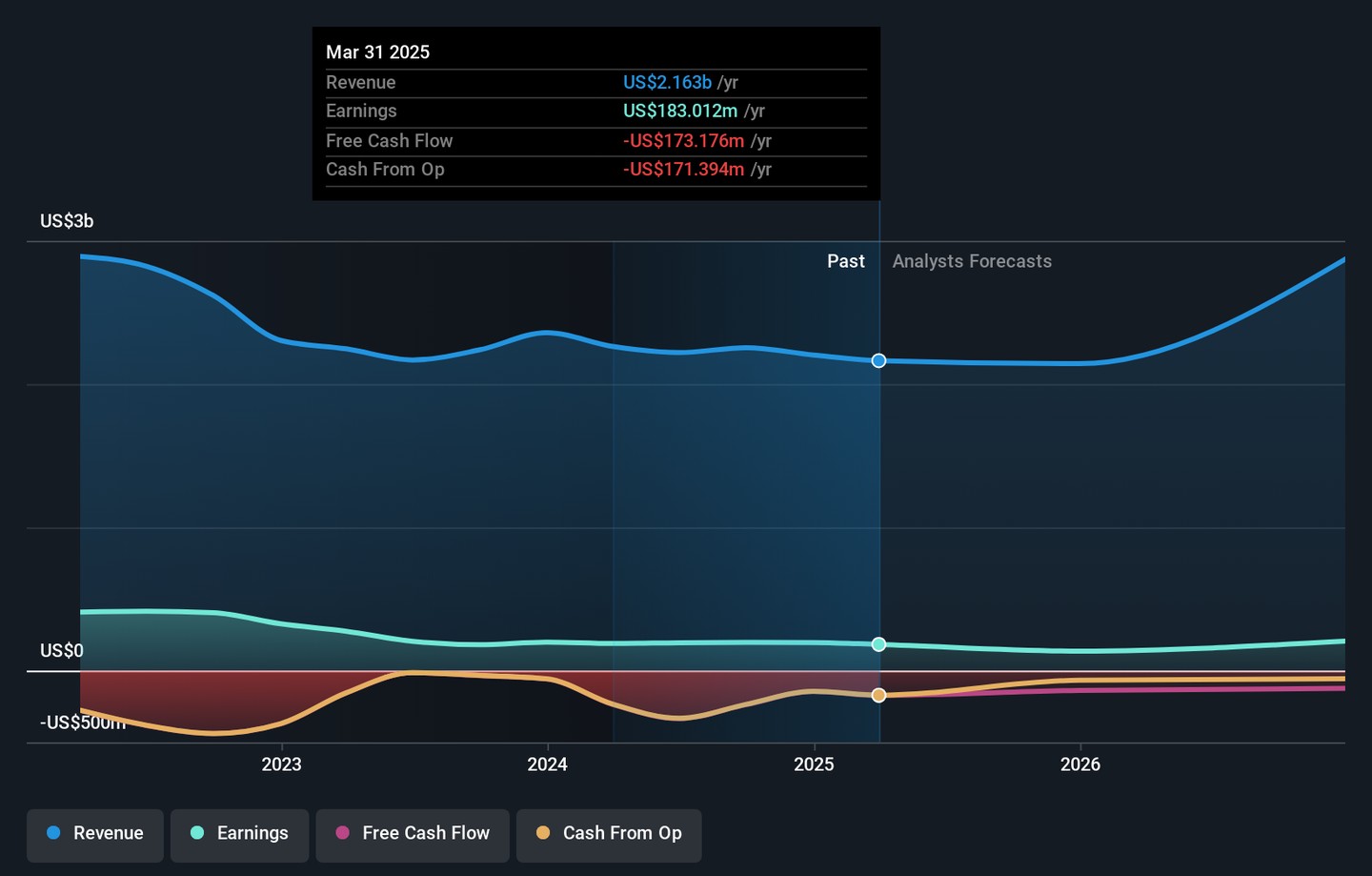Click the Analysts Forecasts label
The width and height of the screenshot is (1372, 876).
click(971, 261)
